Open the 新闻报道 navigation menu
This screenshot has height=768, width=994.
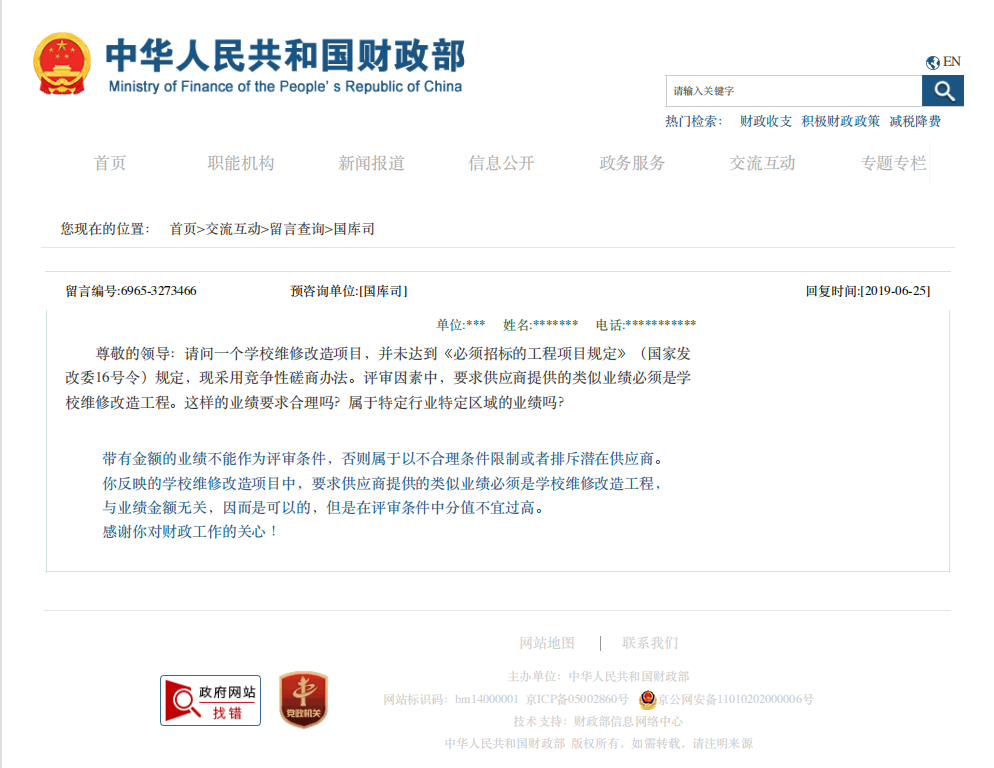click(x=370, y=163)
